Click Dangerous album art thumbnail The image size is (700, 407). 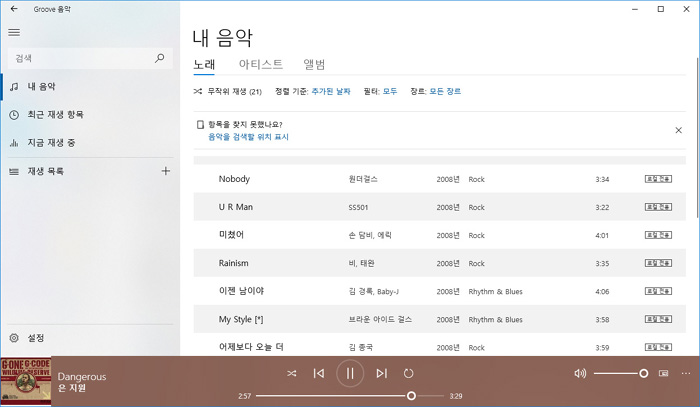click(26, 381)
